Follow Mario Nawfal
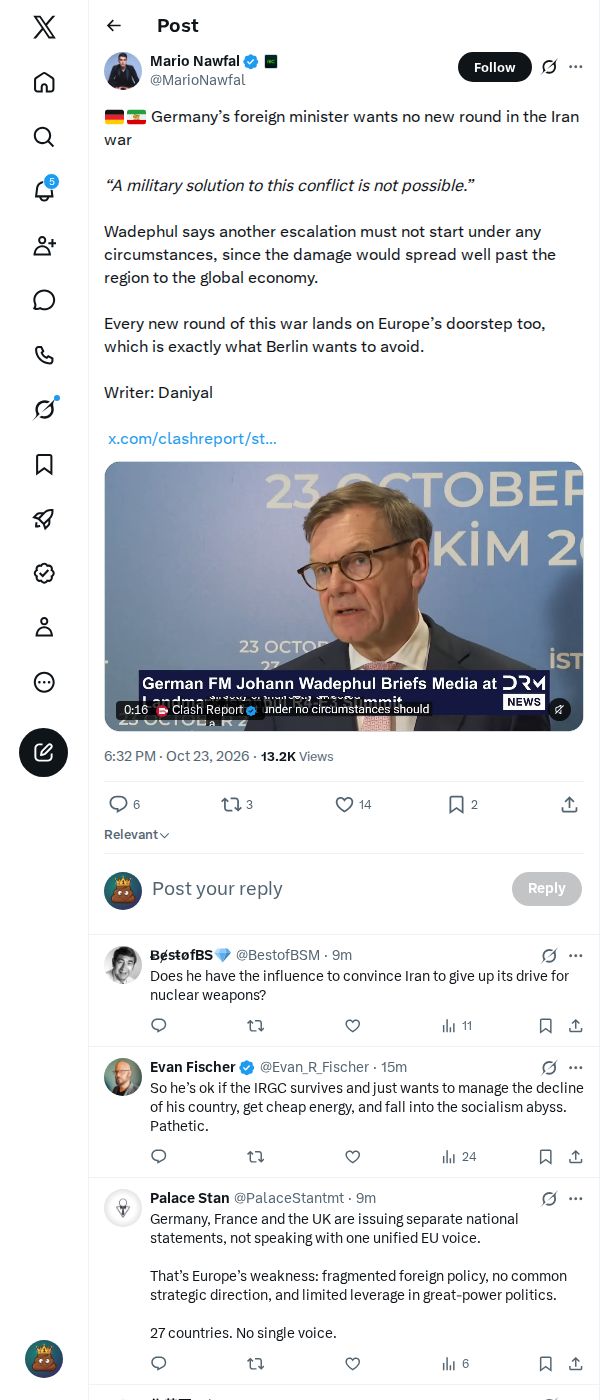600x1400 pixels. 494,67
